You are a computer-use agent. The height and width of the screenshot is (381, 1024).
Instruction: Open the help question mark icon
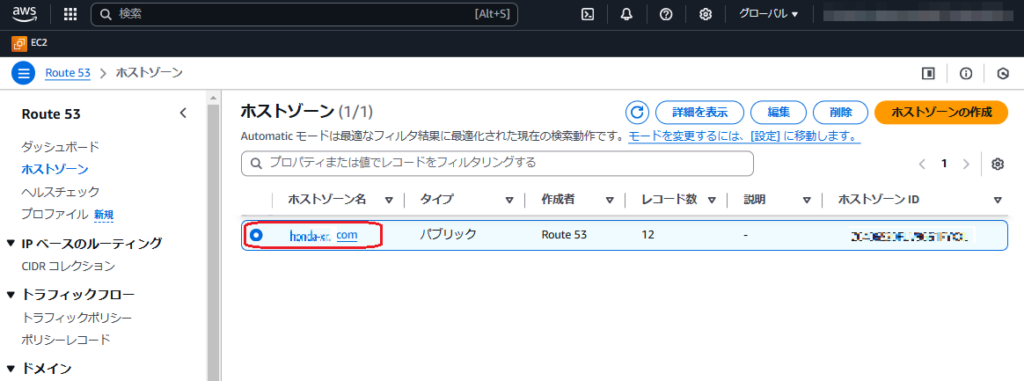click(x=665, y=14)
